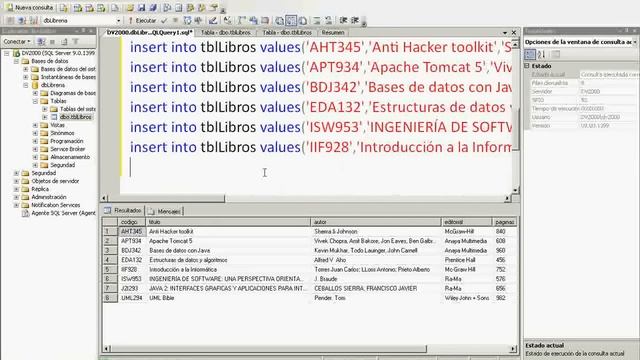Click the autor column header
640x360 pixels.
click(x=376, y=222)
